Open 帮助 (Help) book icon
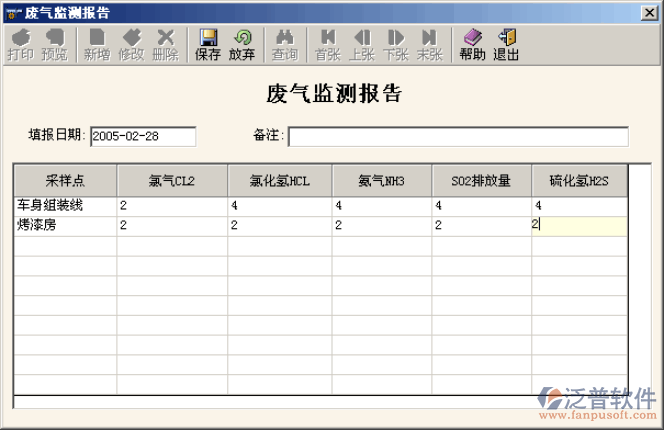 472,45
